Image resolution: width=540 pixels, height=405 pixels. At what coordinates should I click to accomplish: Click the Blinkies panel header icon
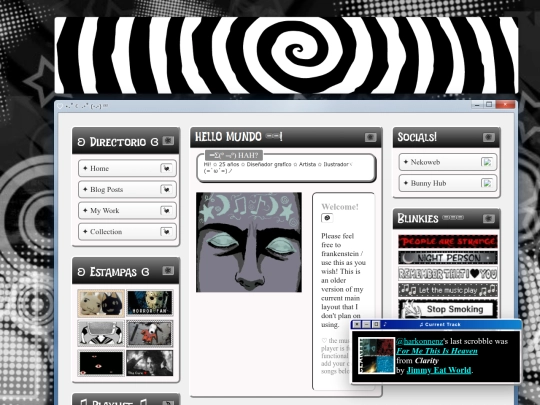point(489,219)
